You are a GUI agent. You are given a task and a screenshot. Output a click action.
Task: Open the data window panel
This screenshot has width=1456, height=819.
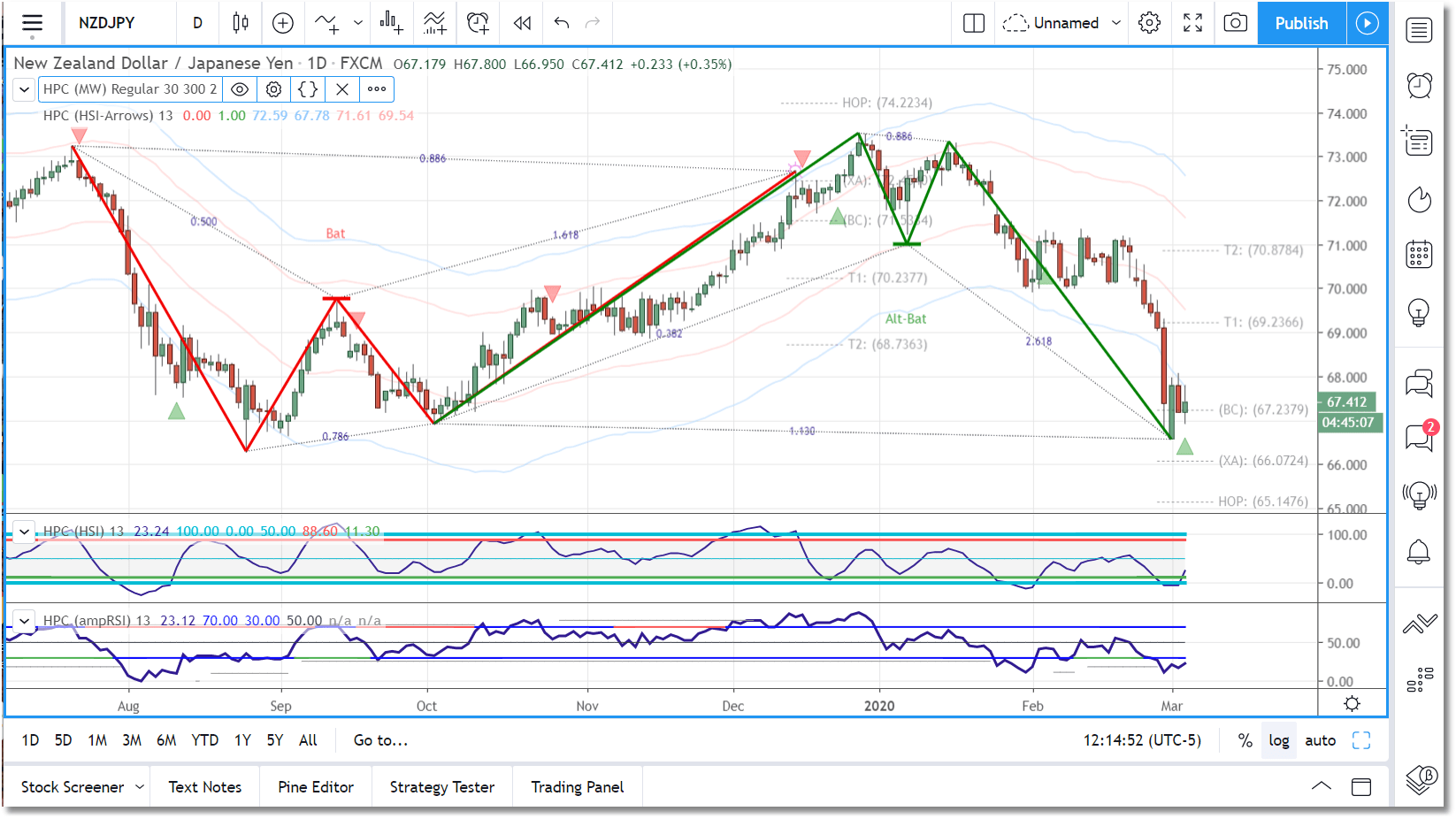[x=1420, y=141]
